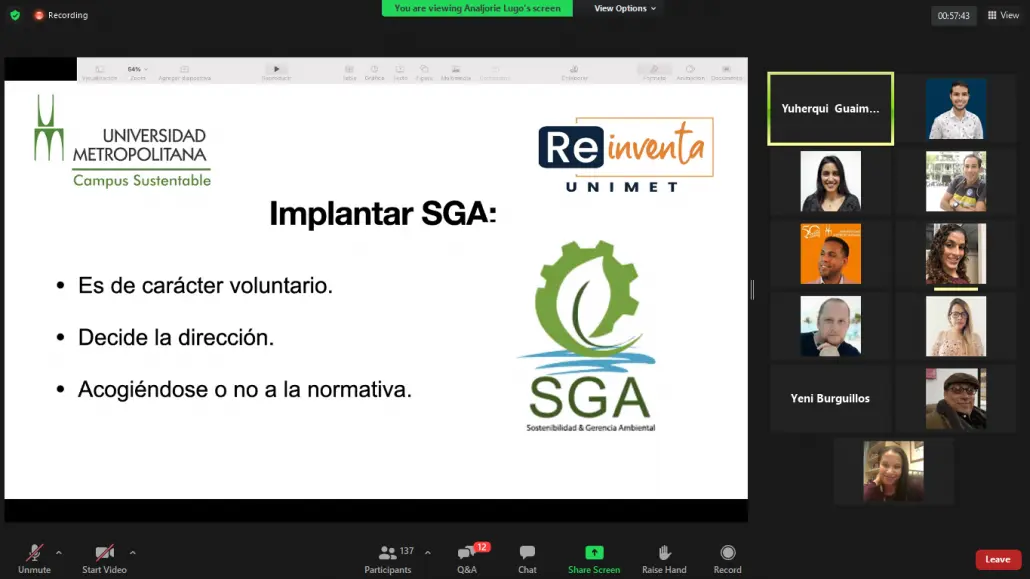The image size is (1030, 579).
Task: Unmute the microphone
Action: coord(34,559)
